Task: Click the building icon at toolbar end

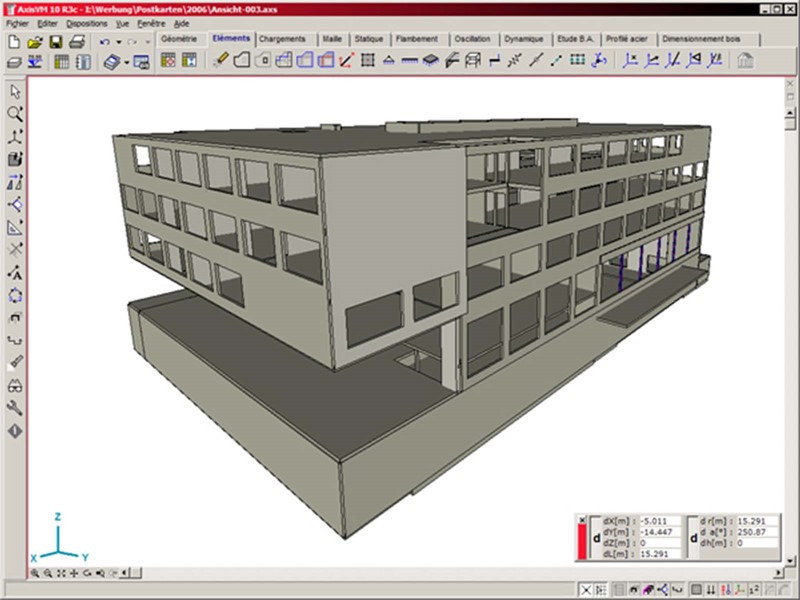Action: 745,61
